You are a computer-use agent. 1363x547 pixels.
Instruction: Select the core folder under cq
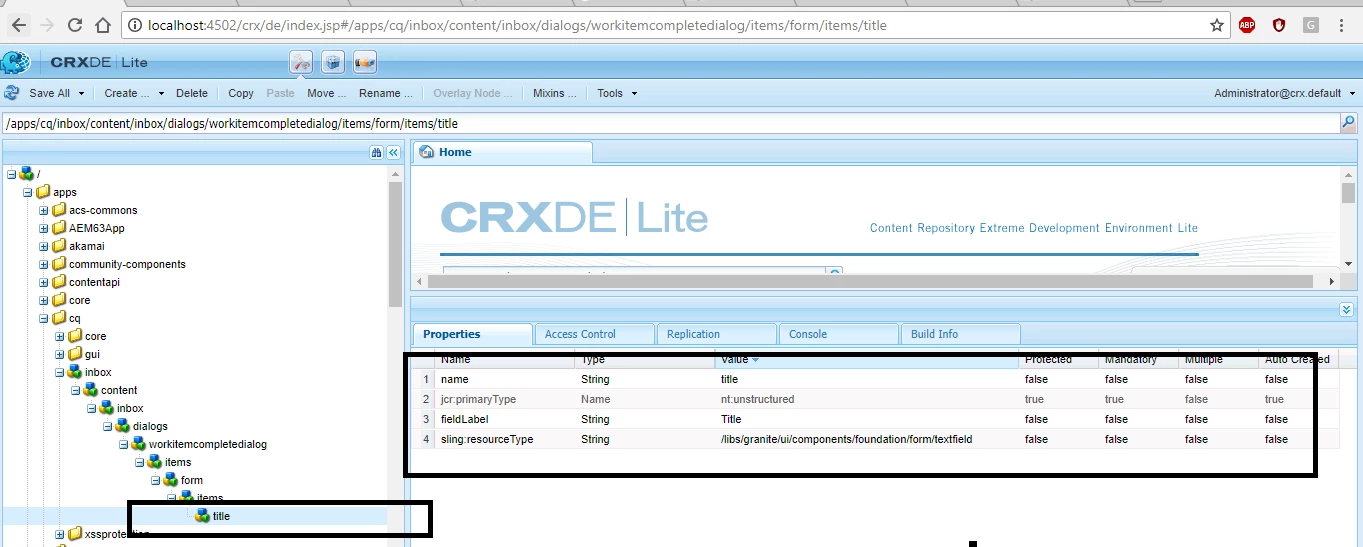(95, 336)
